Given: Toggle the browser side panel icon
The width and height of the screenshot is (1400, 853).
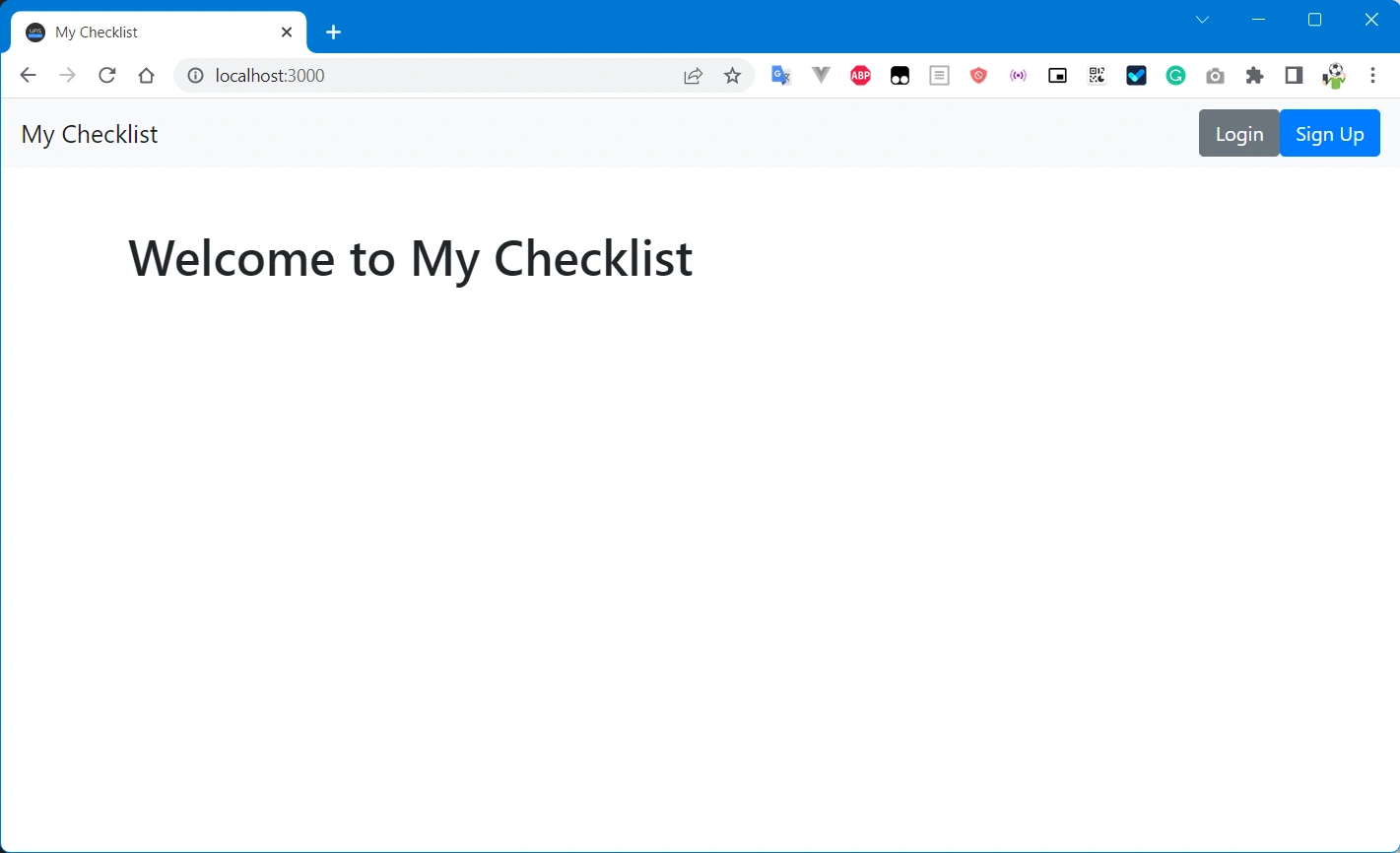Looking at the screenshot, I should click(1294, 76).
